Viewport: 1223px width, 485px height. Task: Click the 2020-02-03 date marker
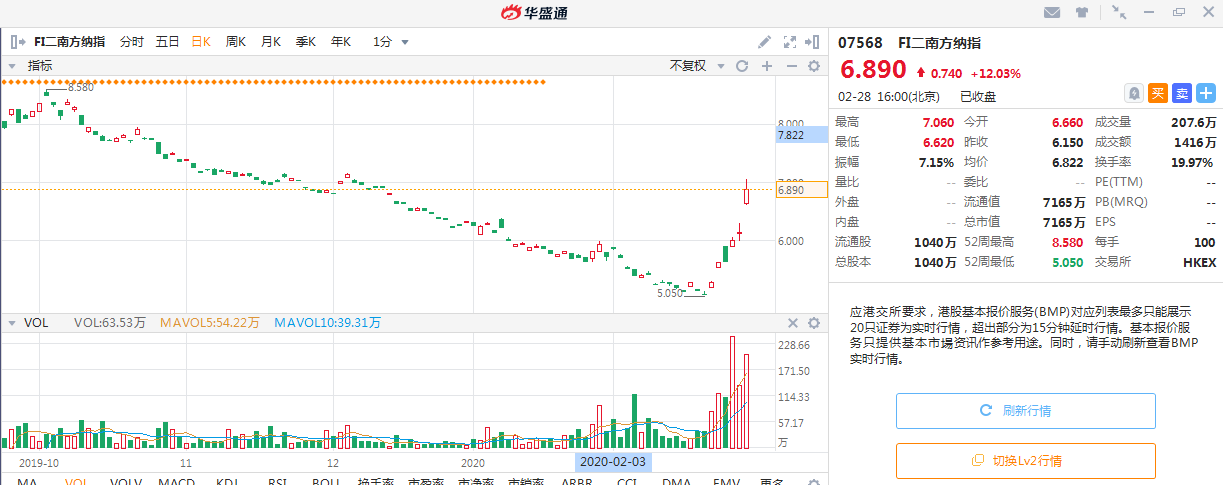613,462
